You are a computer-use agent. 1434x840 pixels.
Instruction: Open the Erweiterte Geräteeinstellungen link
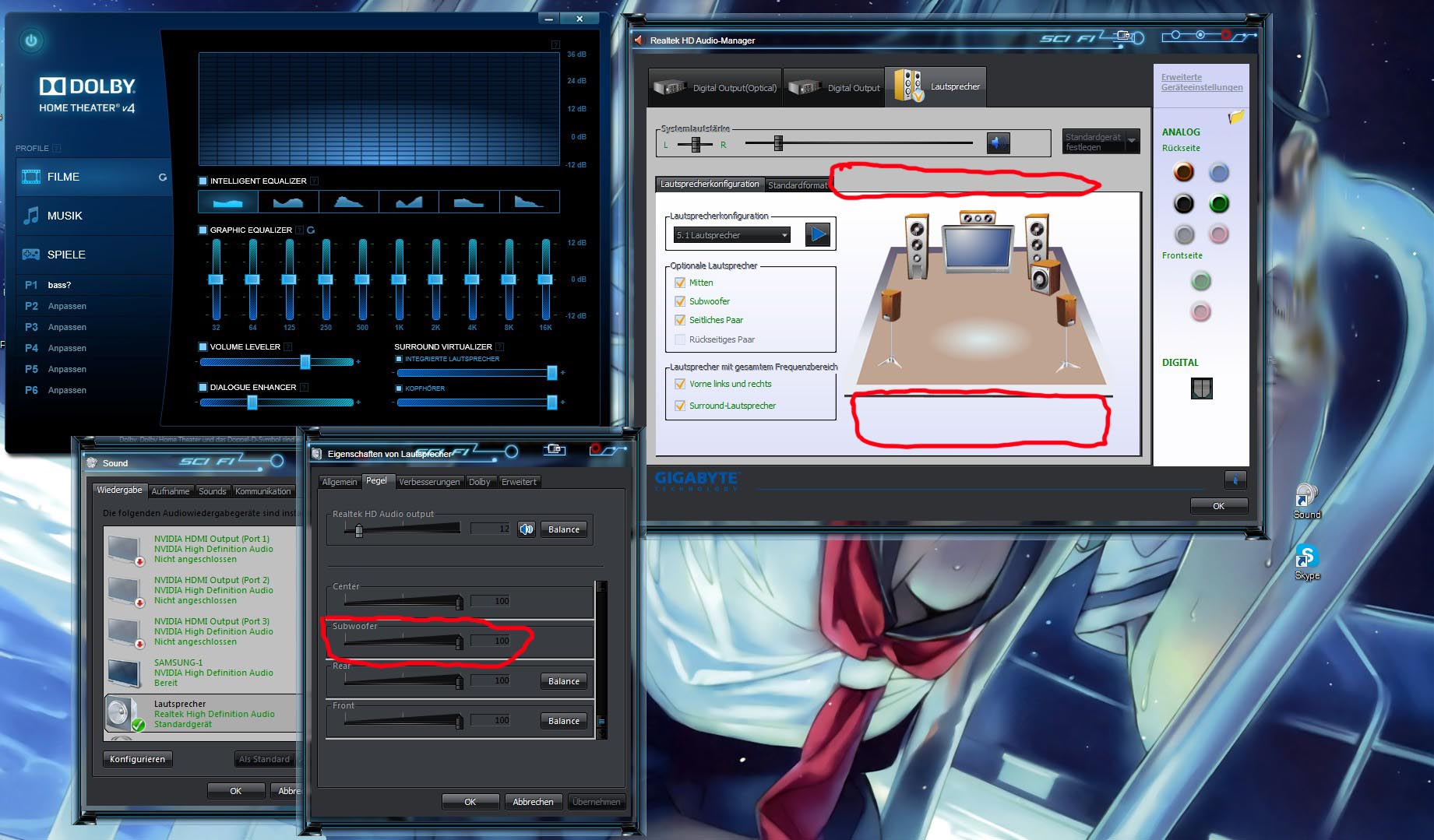coord(1201,82)
